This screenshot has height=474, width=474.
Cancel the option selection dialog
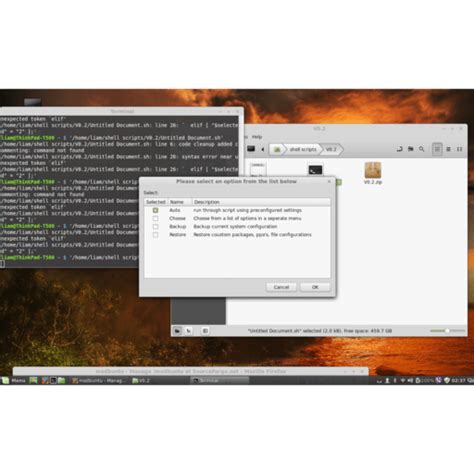click(x=281, y=287)
